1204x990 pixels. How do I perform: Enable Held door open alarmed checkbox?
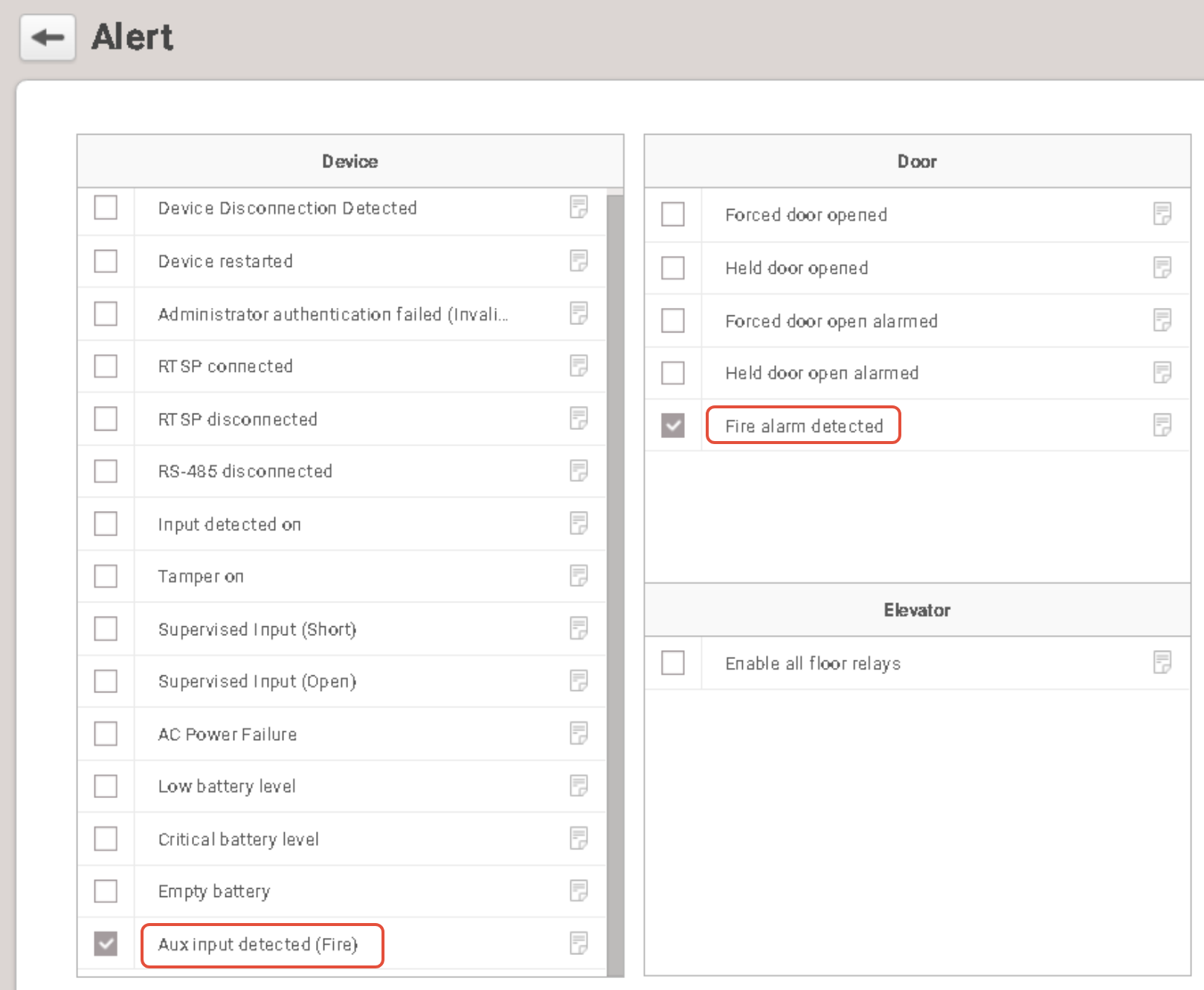(673, 373)
